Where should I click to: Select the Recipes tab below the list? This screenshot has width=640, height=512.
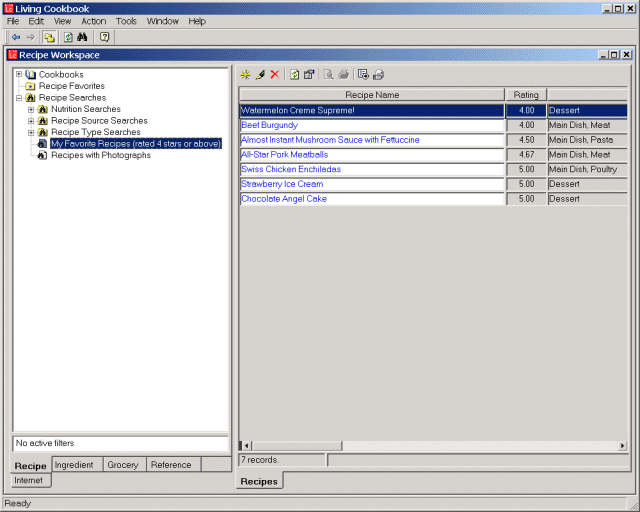click(259, 481)
